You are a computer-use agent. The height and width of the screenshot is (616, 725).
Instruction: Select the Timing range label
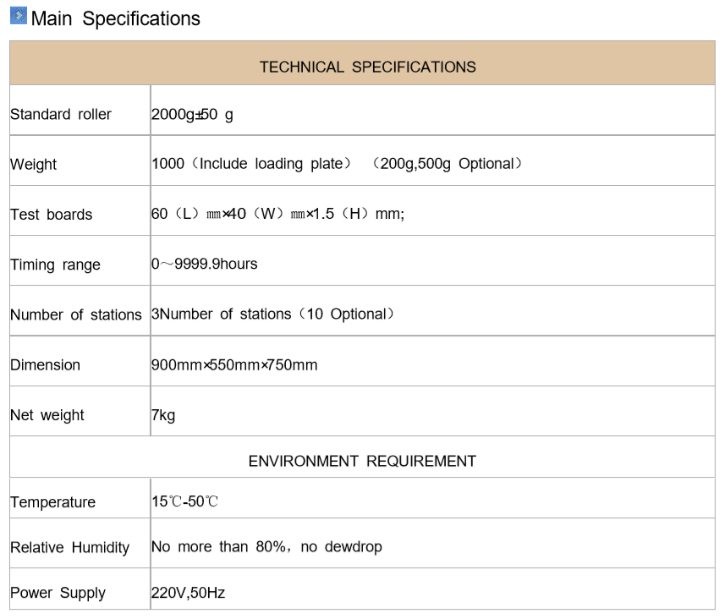point(56,265)
